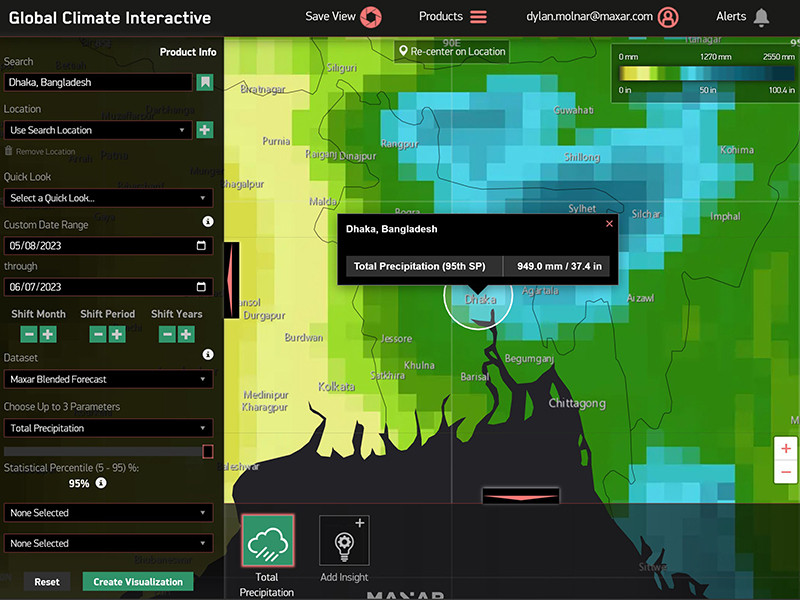The width and height of the screenshot is (800, 600).
Task: Open the Location dropdown Use Search Location
Action: click(98, 130)
